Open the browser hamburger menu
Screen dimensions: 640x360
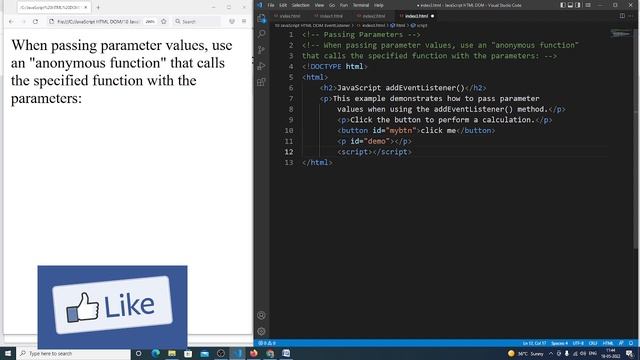coord(244,21)
